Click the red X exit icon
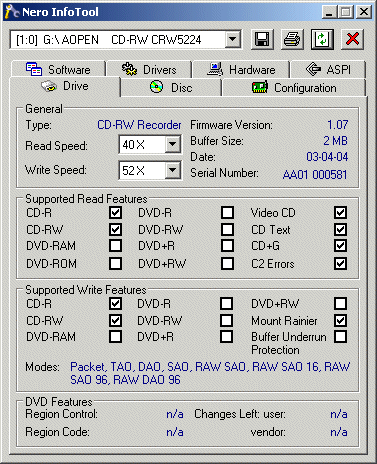 click(352, 40)
